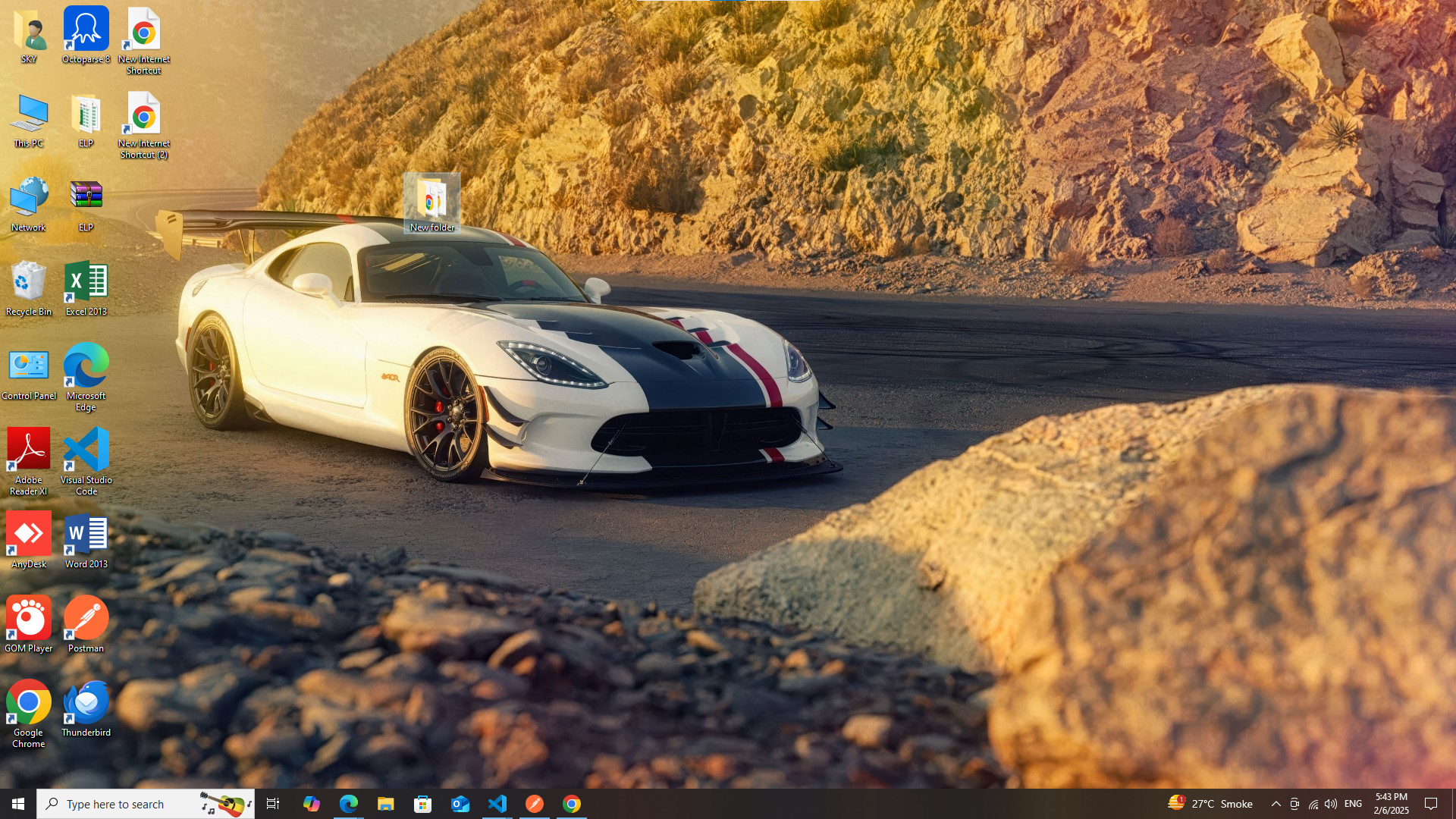
Task: Open Microsoft Store from the taskbar
Action: (422, 804)
